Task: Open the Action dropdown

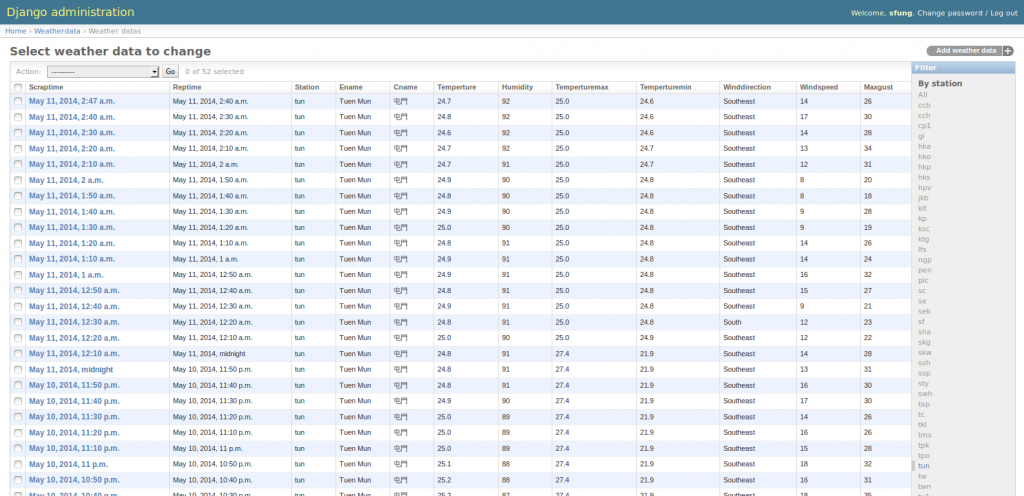Action: pyautogui.click(x=103, y=72)
